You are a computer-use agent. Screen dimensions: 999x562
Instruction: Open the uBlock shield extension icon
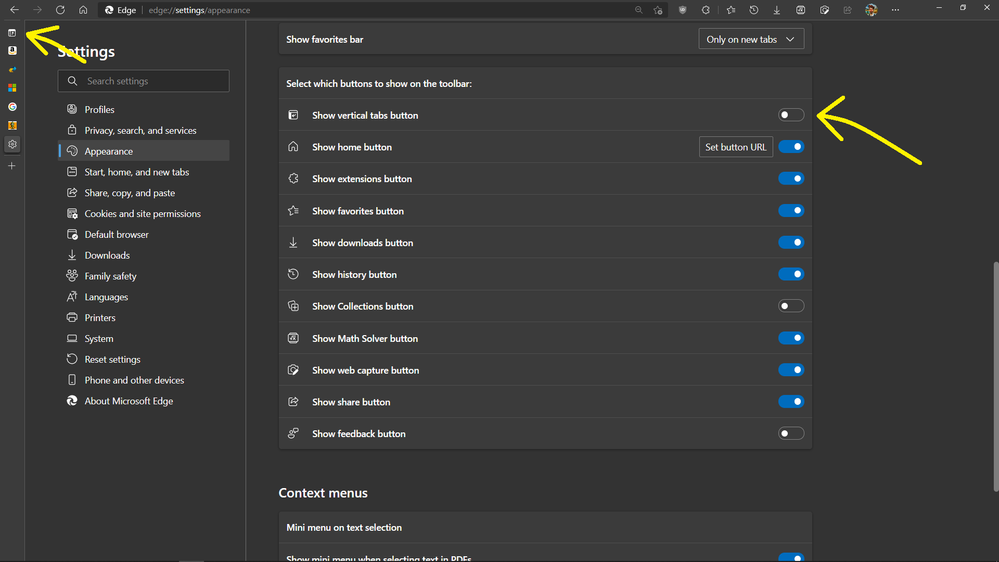click(x=682, y=10)
